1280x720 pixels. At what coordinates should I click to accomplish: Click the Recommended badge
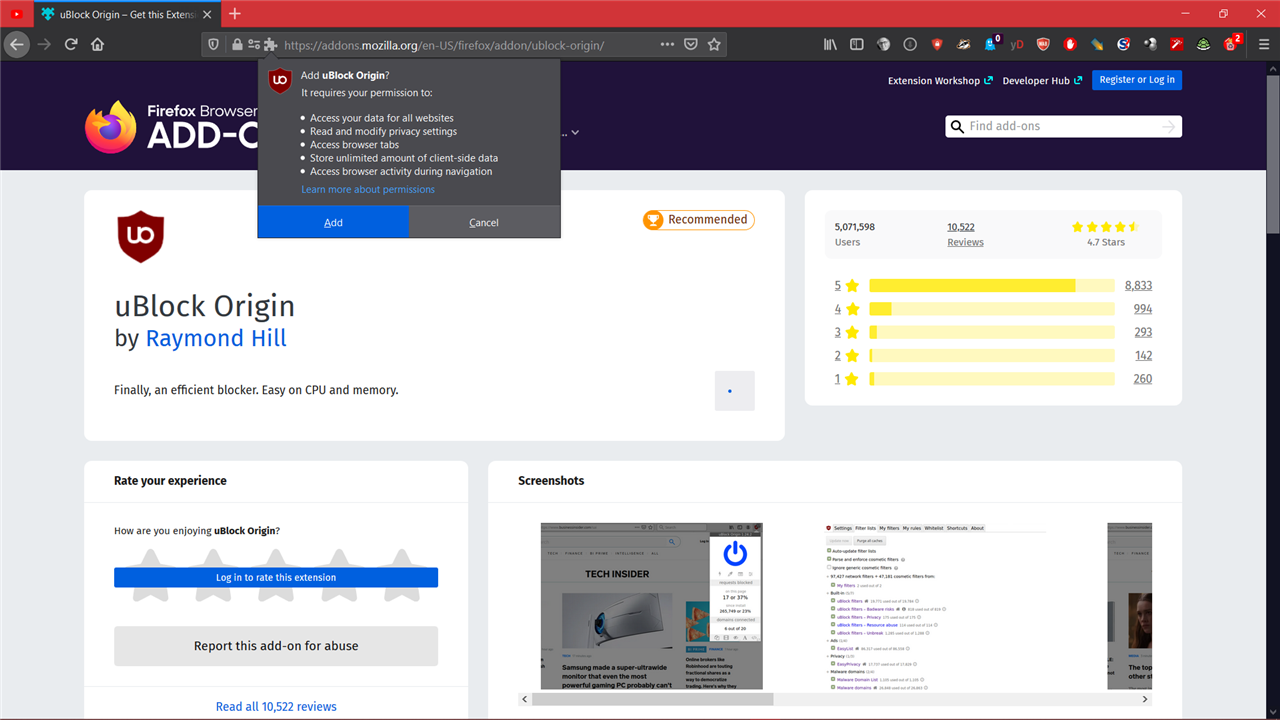[699, 220]
